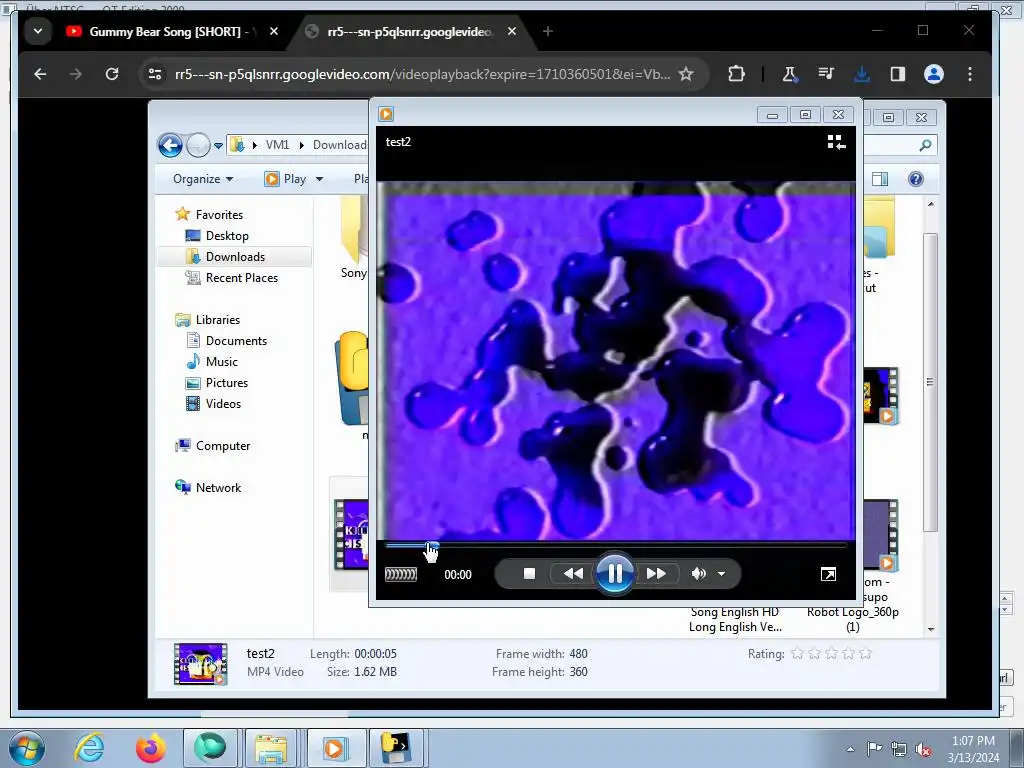Stop playback in Windows Media Player
Screen dimensions: 1024x768
(529, 573)
